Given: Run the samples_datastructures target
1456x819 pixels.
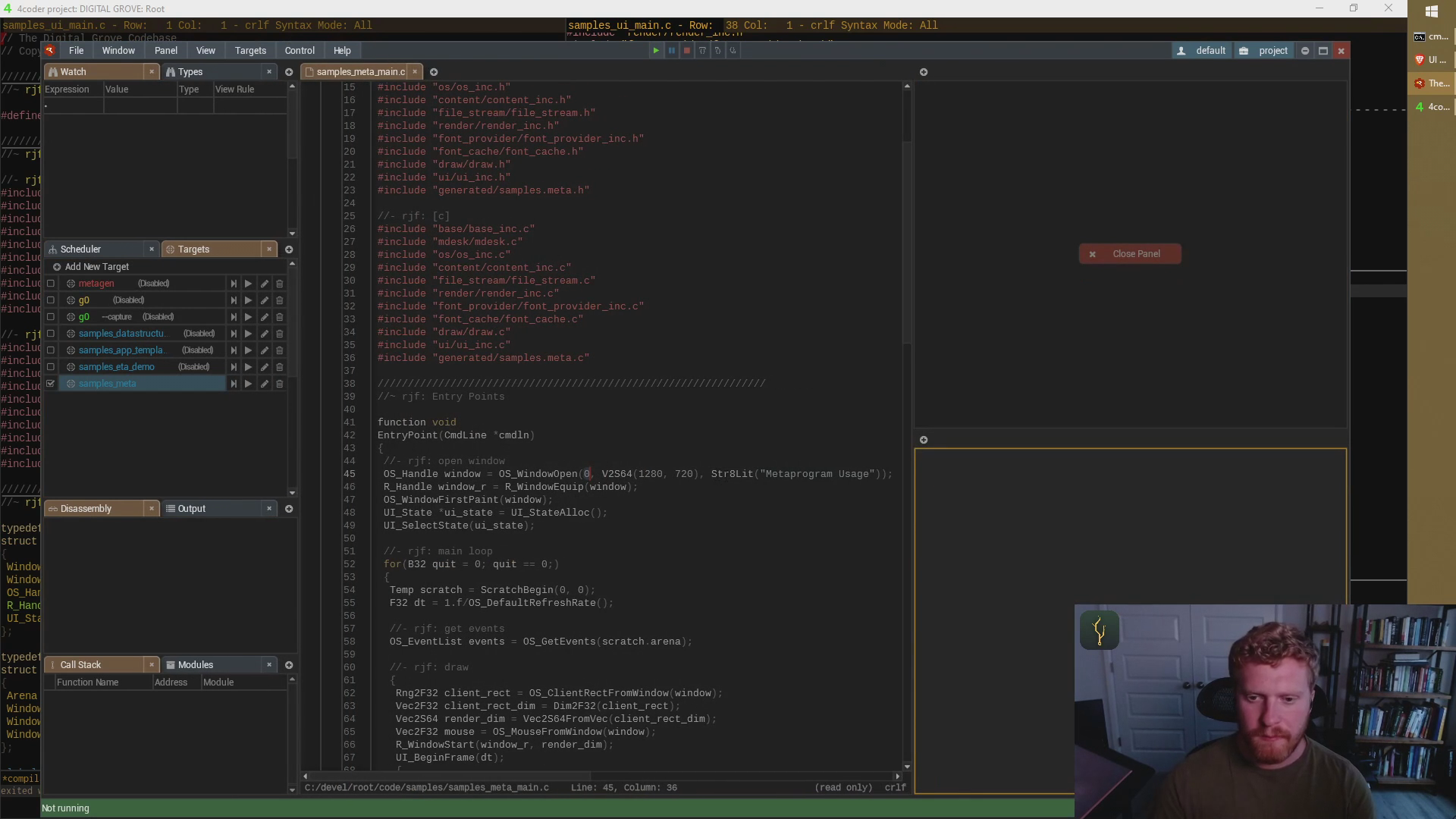Looking at the screenshot, I should [248, 334].
